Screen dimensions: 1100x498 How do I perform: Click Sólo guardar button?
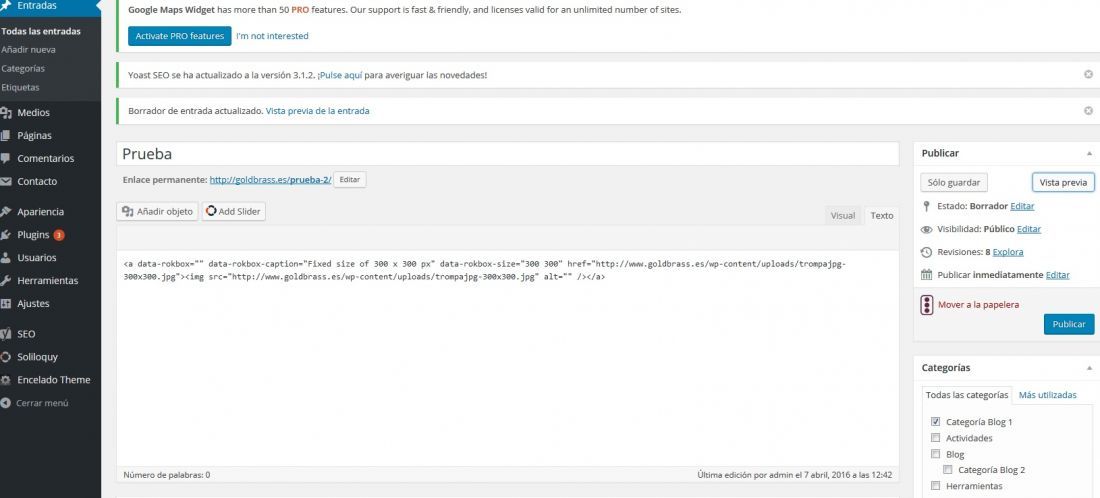[x=953, y=182]
